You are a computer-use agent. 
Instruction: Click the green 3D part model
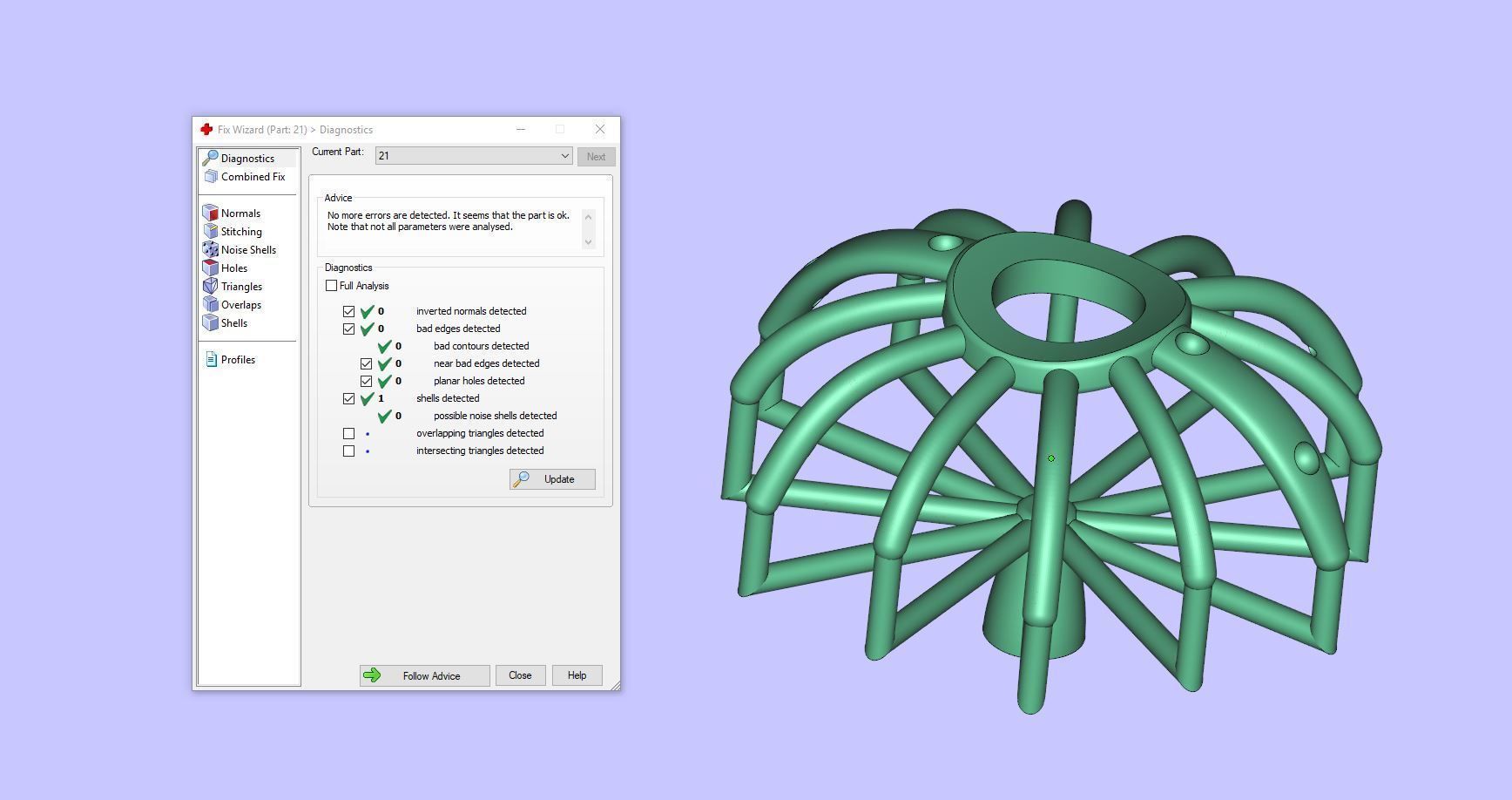(x=1050, y=457)
